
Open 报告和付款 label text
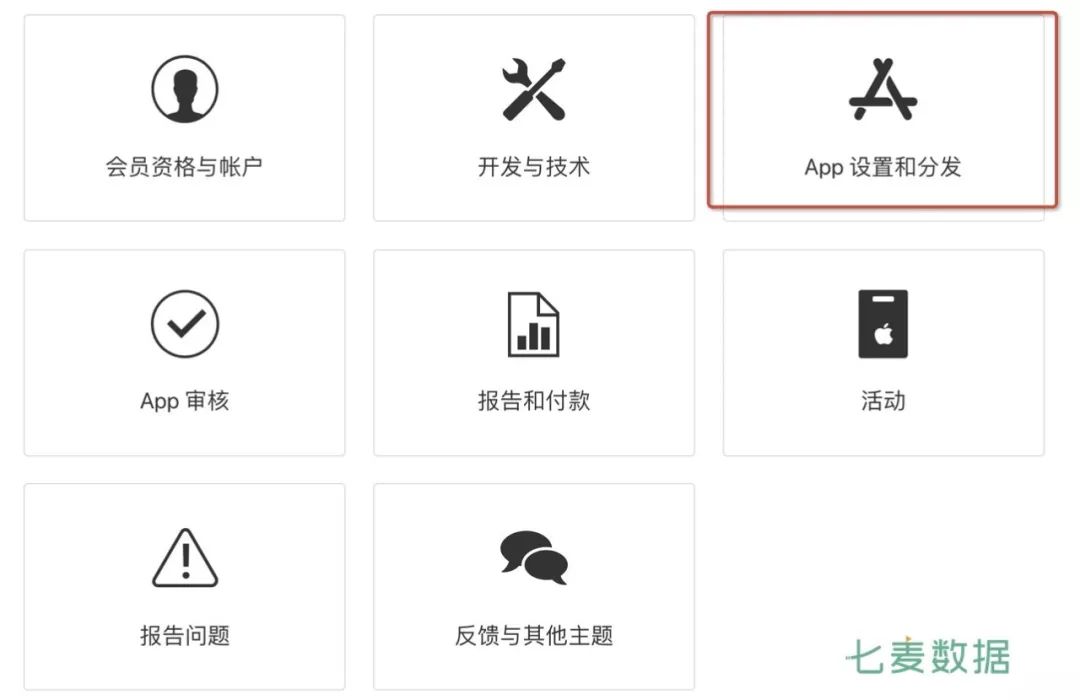point(534,401)
